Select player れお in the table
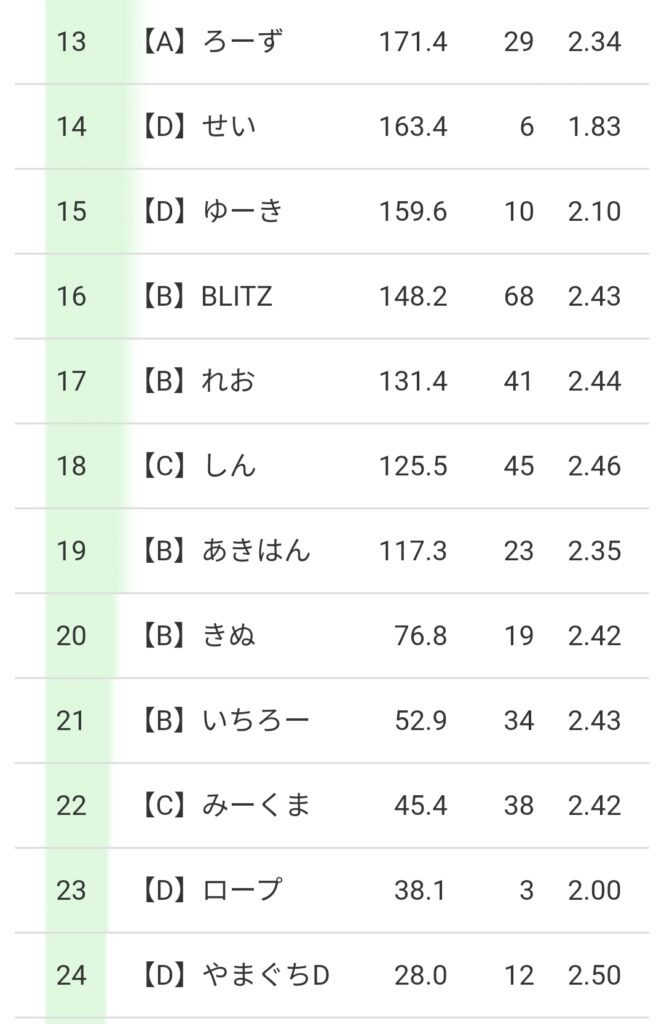This screenshot has height=1024, width=664. [x=229, y=381]
